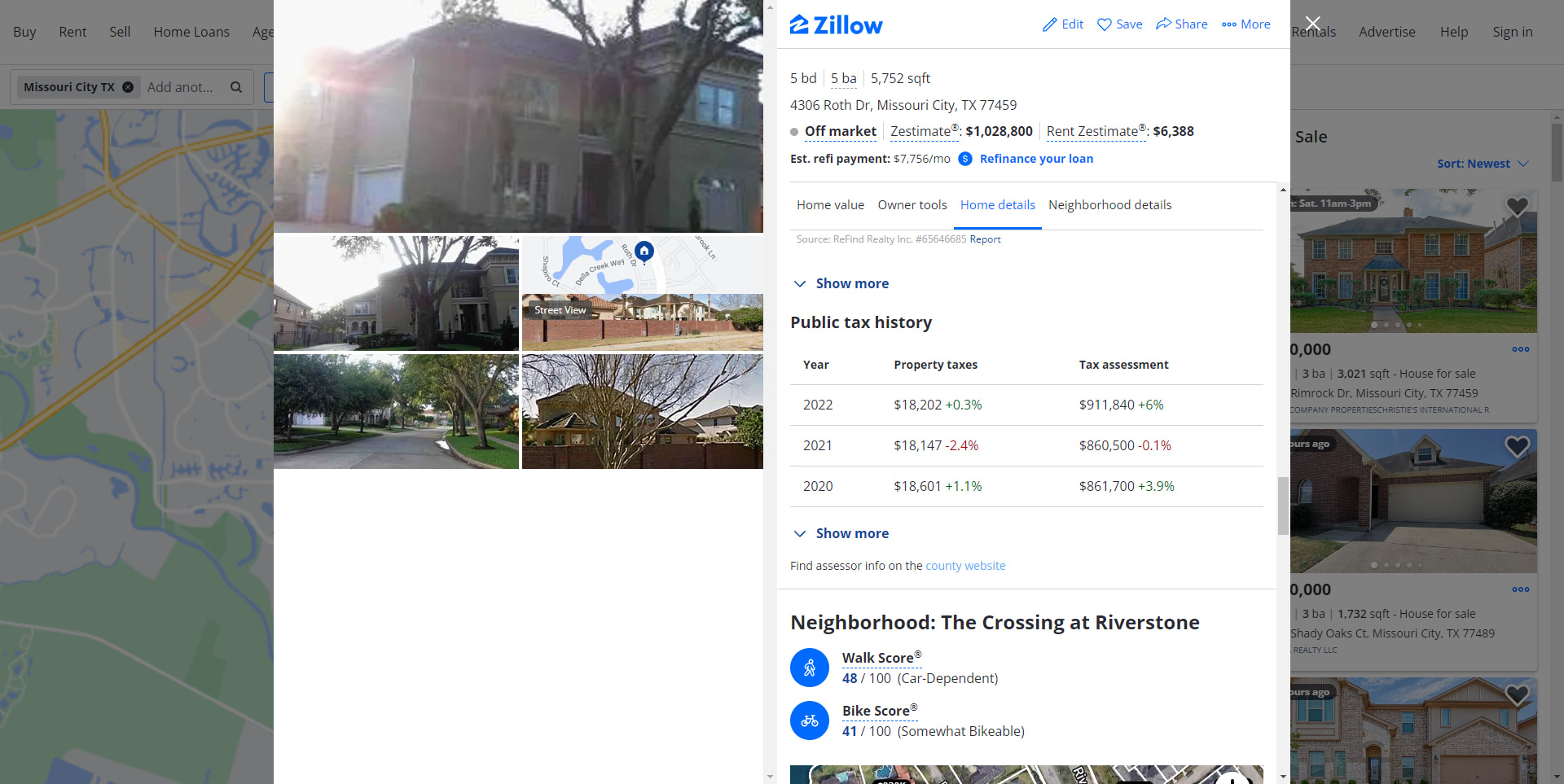Open the side-angle house photo thumbnail
This screenshot has height=784, width=1564.
tap(396, 293)
